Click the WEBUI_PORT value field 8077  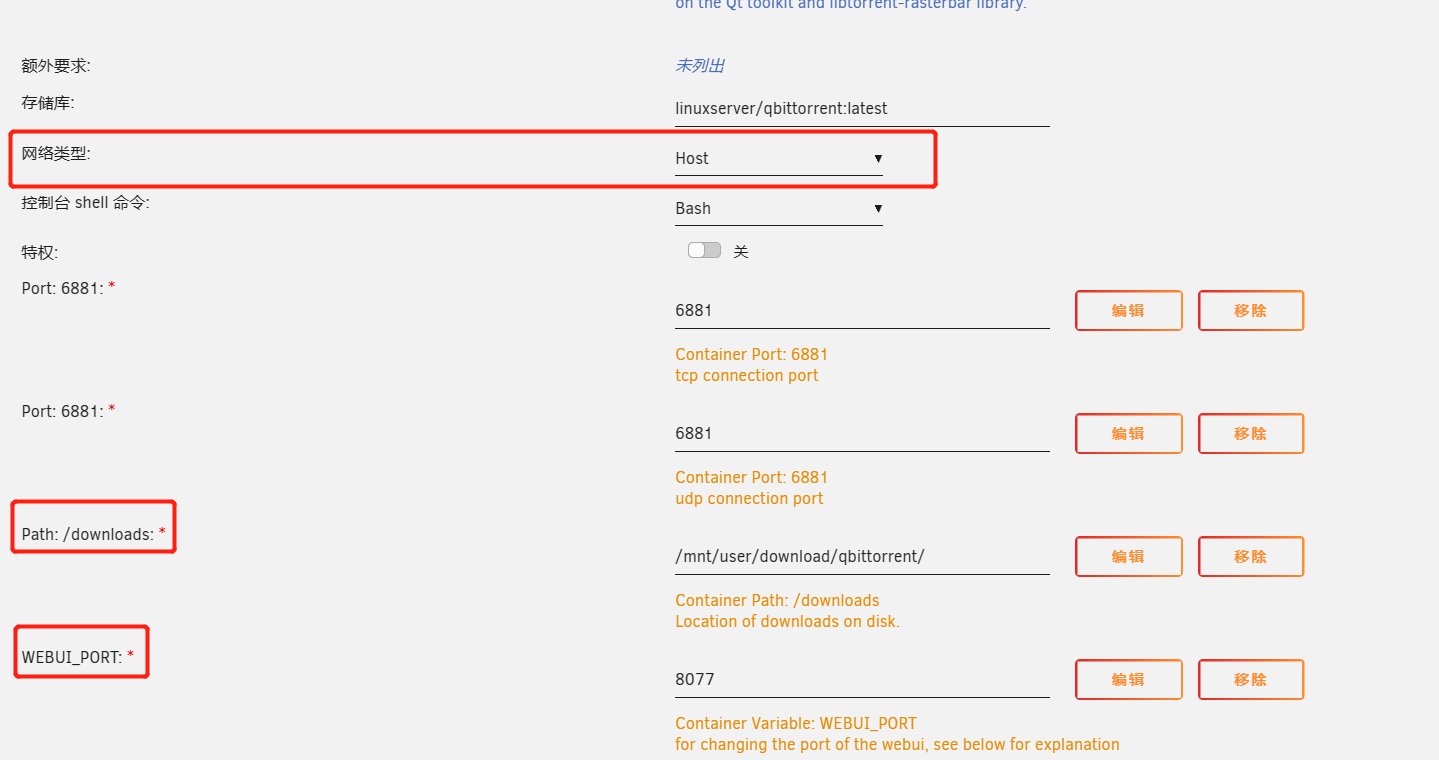point(861,679)
